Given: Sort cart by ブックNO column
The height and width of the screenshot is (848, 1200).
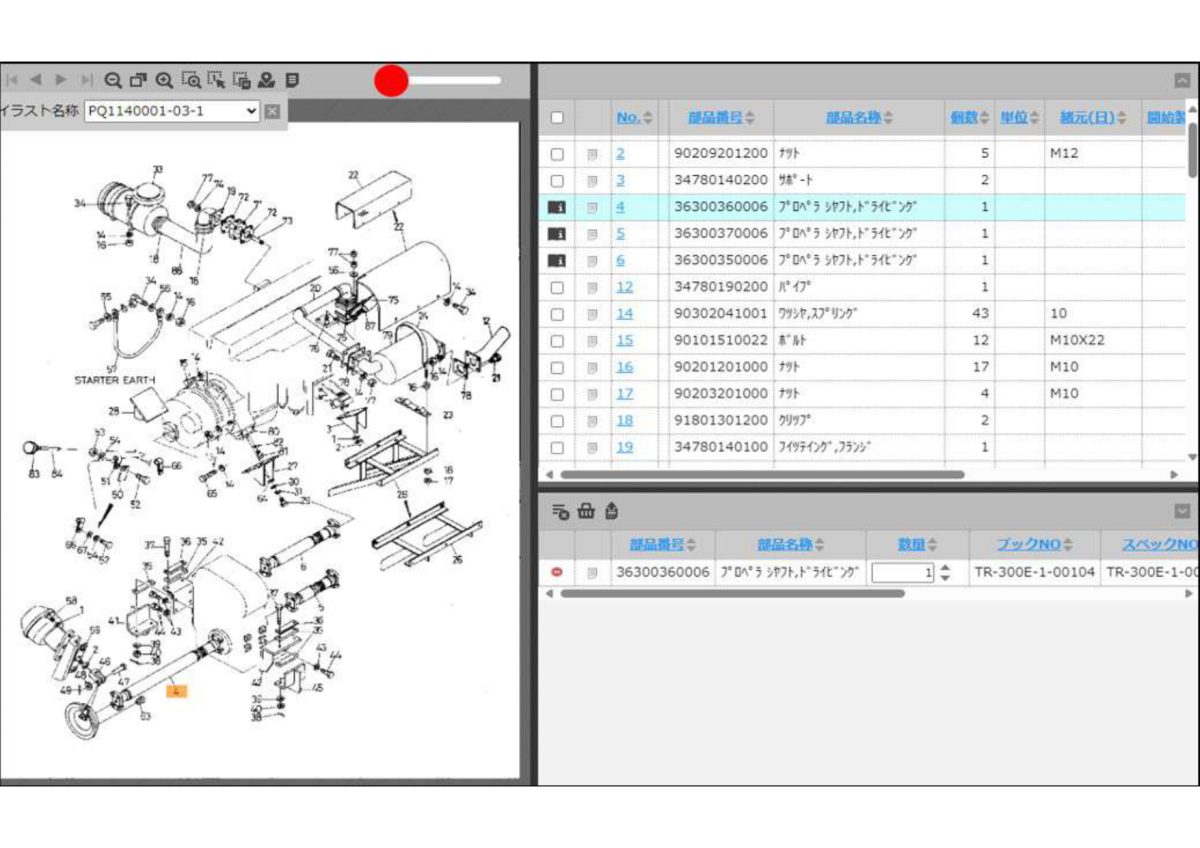Looking at the screenshot, I should pos(1034,545).
